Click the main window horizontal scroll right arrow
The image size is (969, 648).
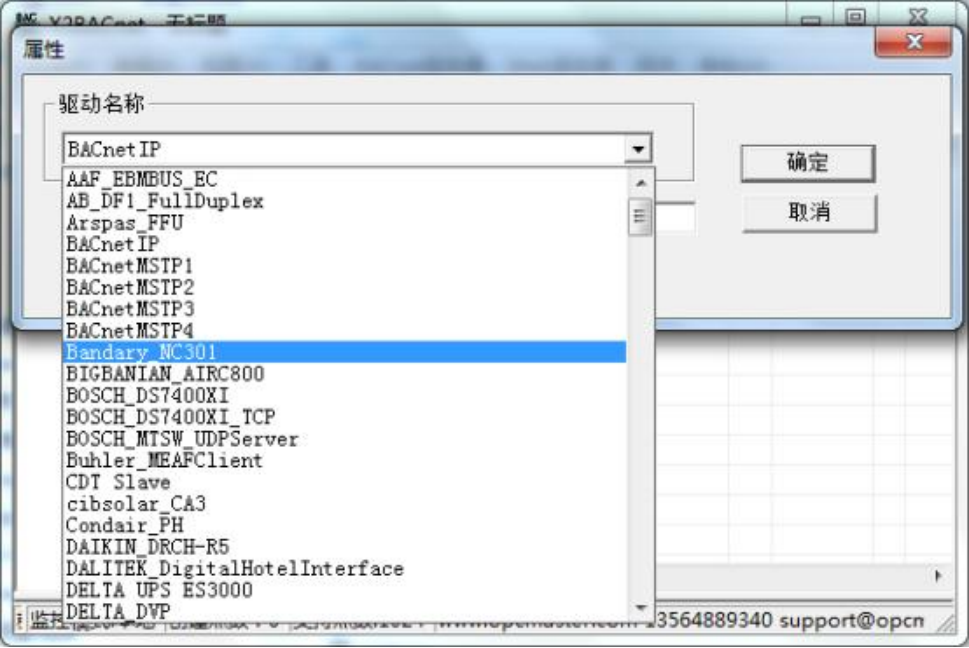pos(938,576)
